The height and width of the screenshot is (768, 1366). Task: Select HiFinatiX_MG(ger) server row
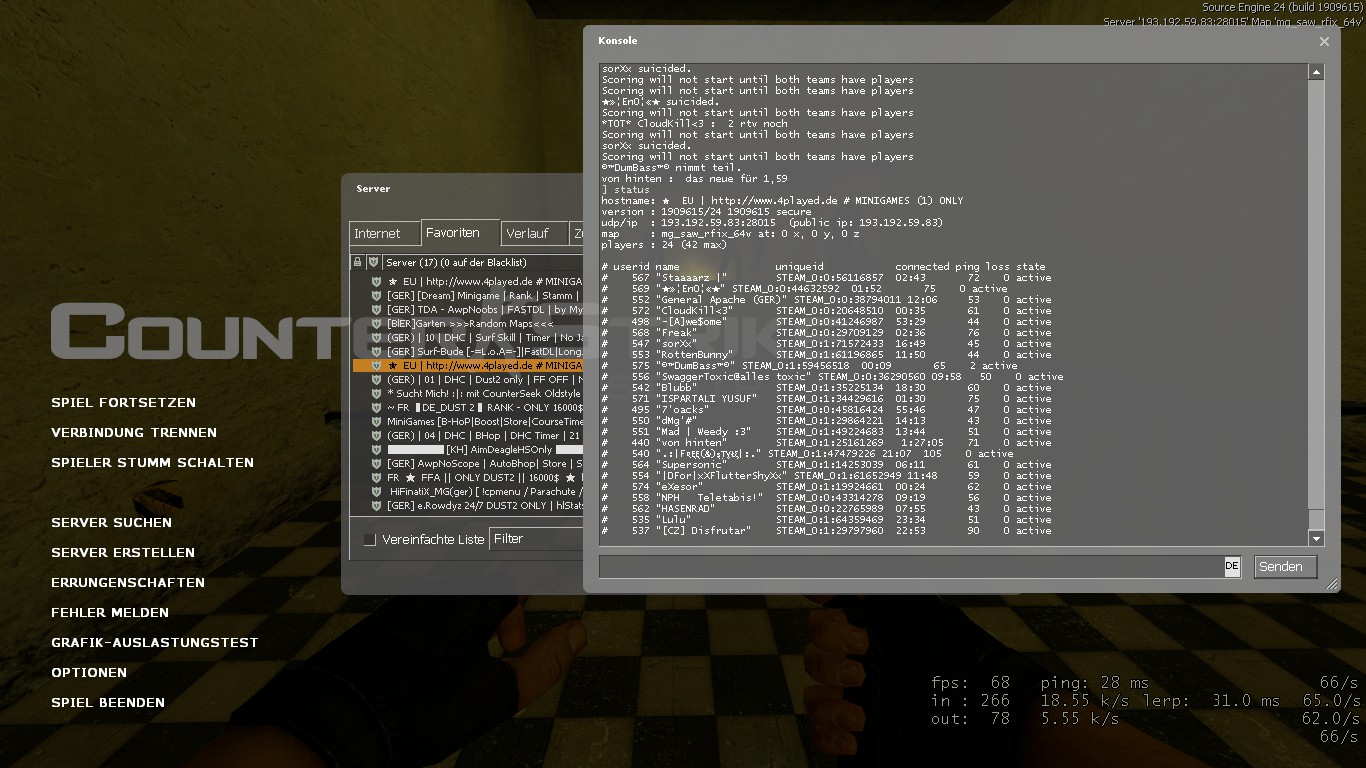pyautogui.click(x=468, y=492)
